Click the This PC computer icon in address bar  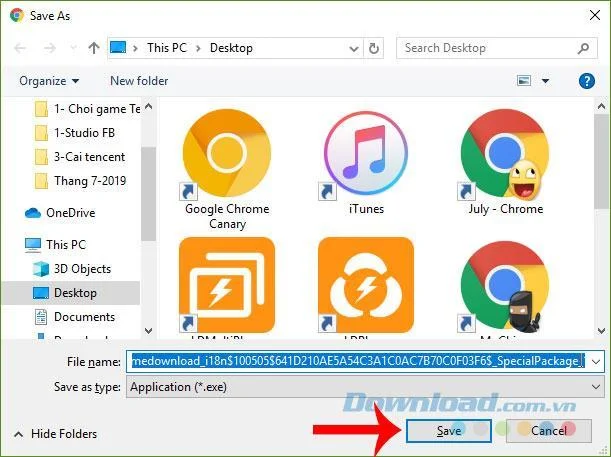(118, 48)
